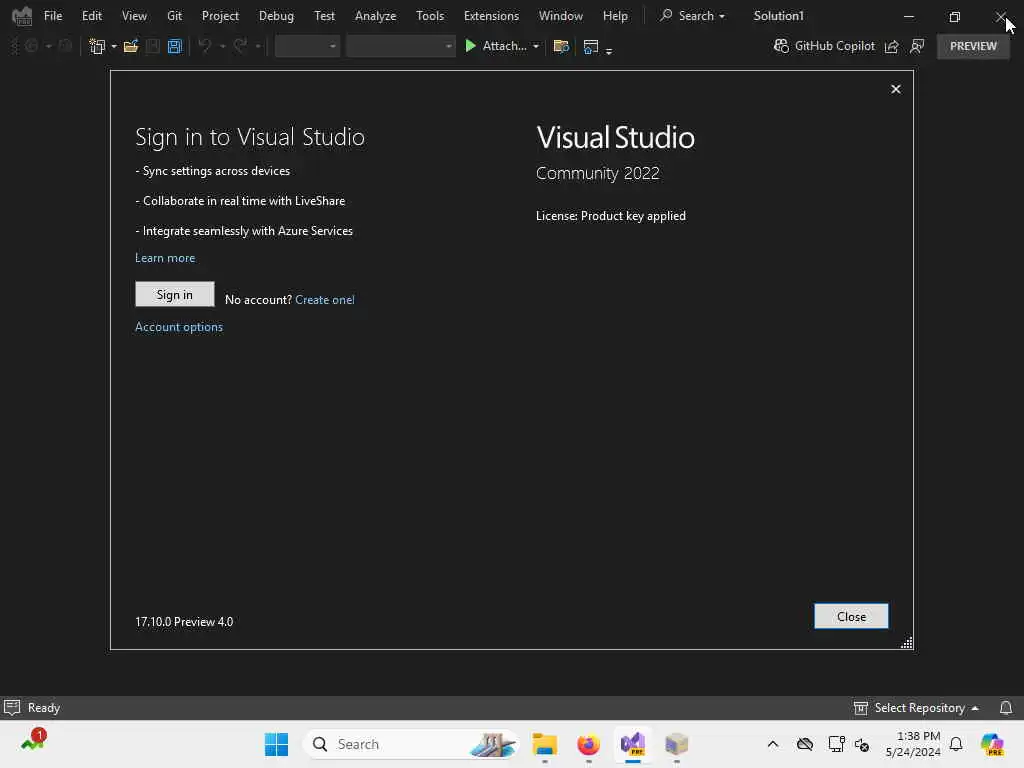
Task: Open the Window menu
Action: click(x=560, y=16)
